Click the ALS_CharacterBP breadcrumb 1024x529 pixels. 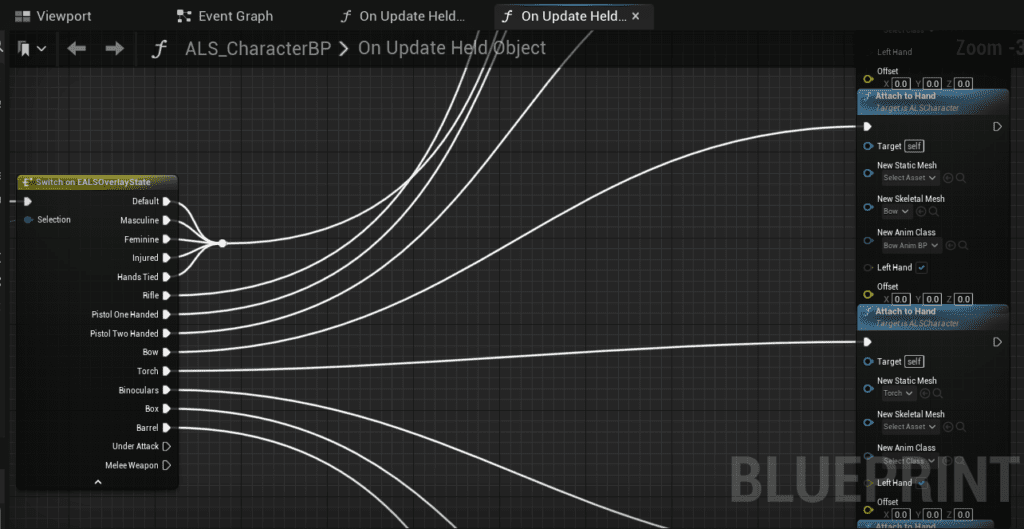258,48
